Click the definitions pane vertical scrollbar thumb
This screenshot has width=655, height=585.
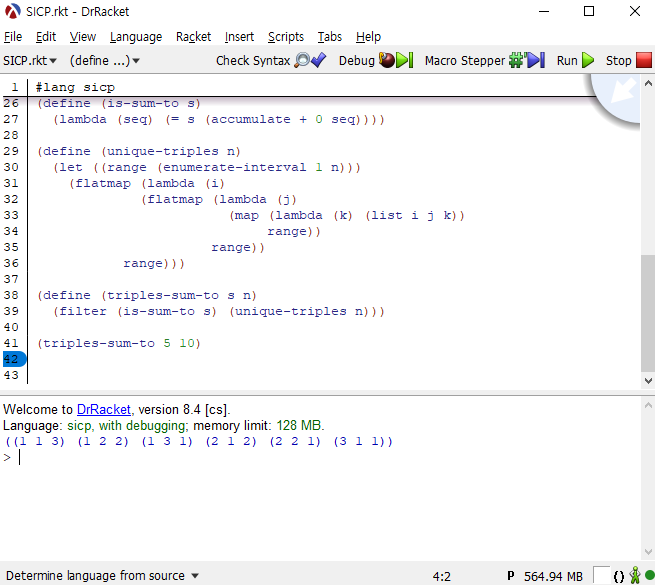pos(647,310)
